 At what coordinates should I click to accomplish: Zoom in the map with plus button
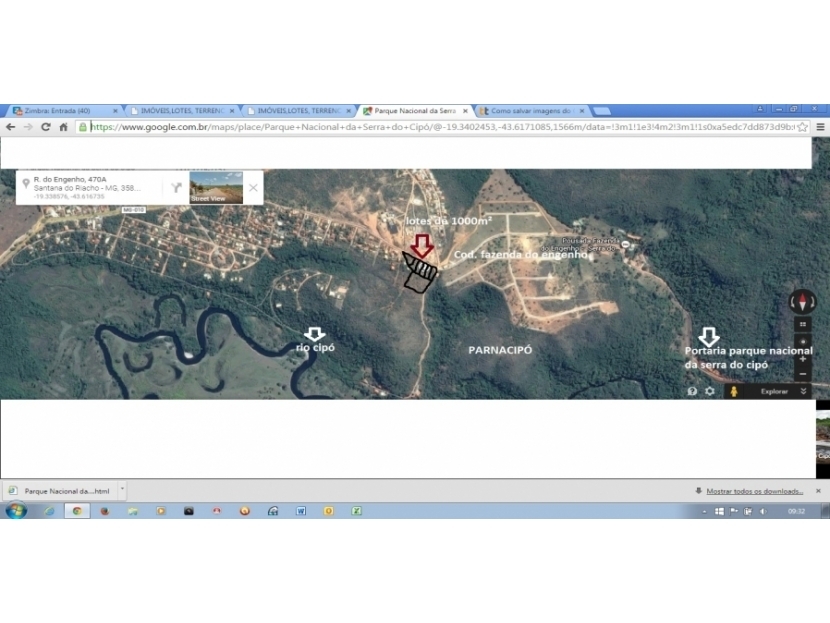click(x=802, y=358)
